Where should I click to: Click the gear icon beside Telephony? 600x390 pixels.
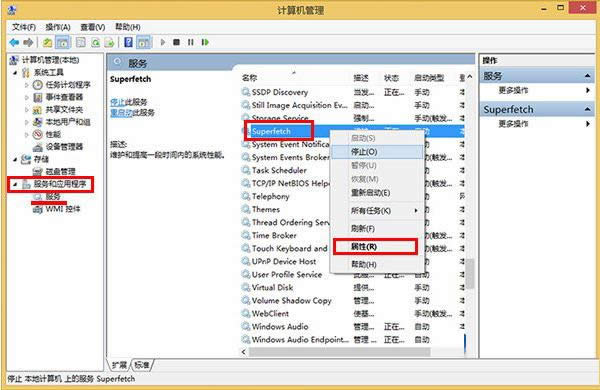[x=246, y=196]
